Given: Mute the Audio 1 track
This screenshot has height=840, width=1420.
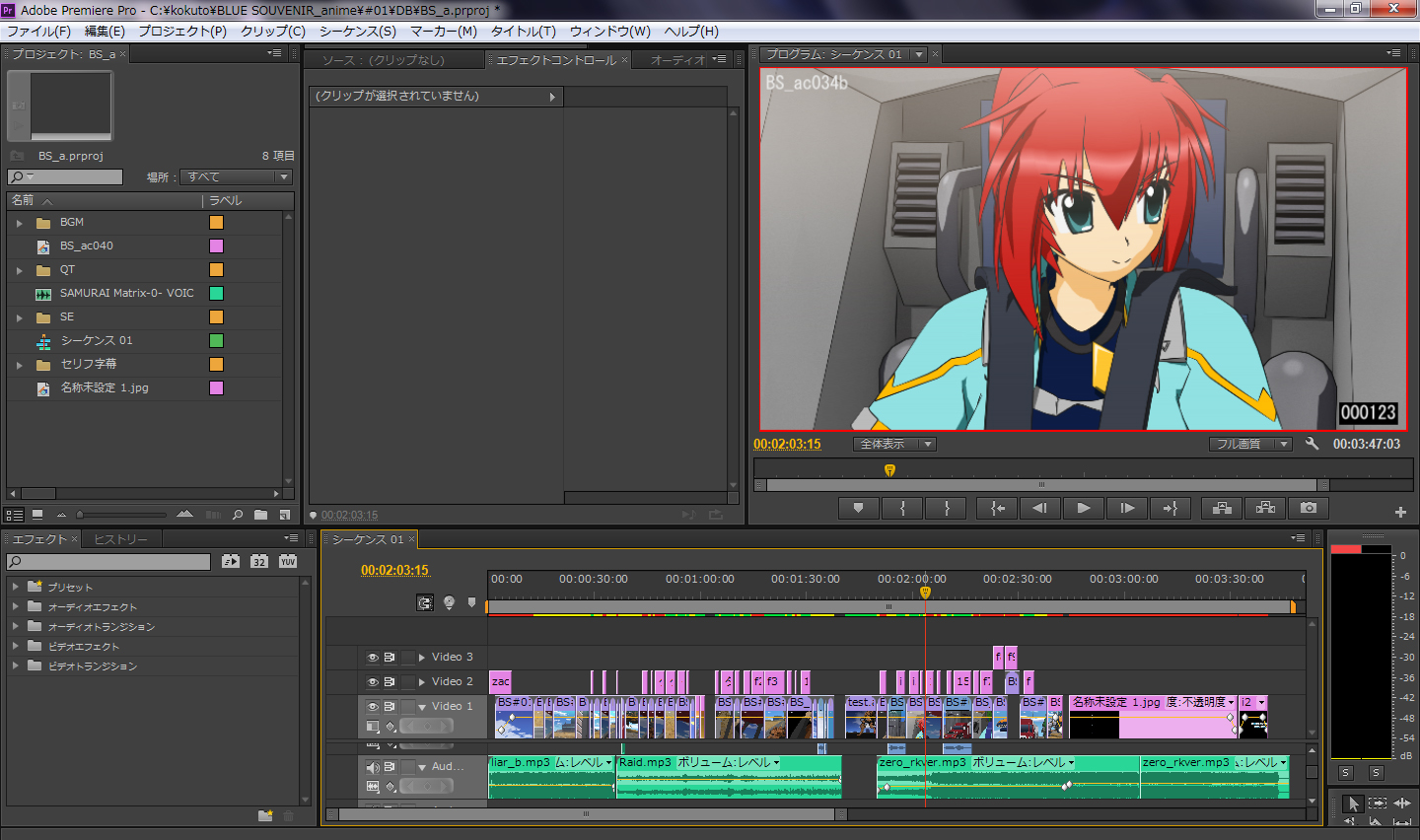Looking at the screenshot, I should (373, 767).
